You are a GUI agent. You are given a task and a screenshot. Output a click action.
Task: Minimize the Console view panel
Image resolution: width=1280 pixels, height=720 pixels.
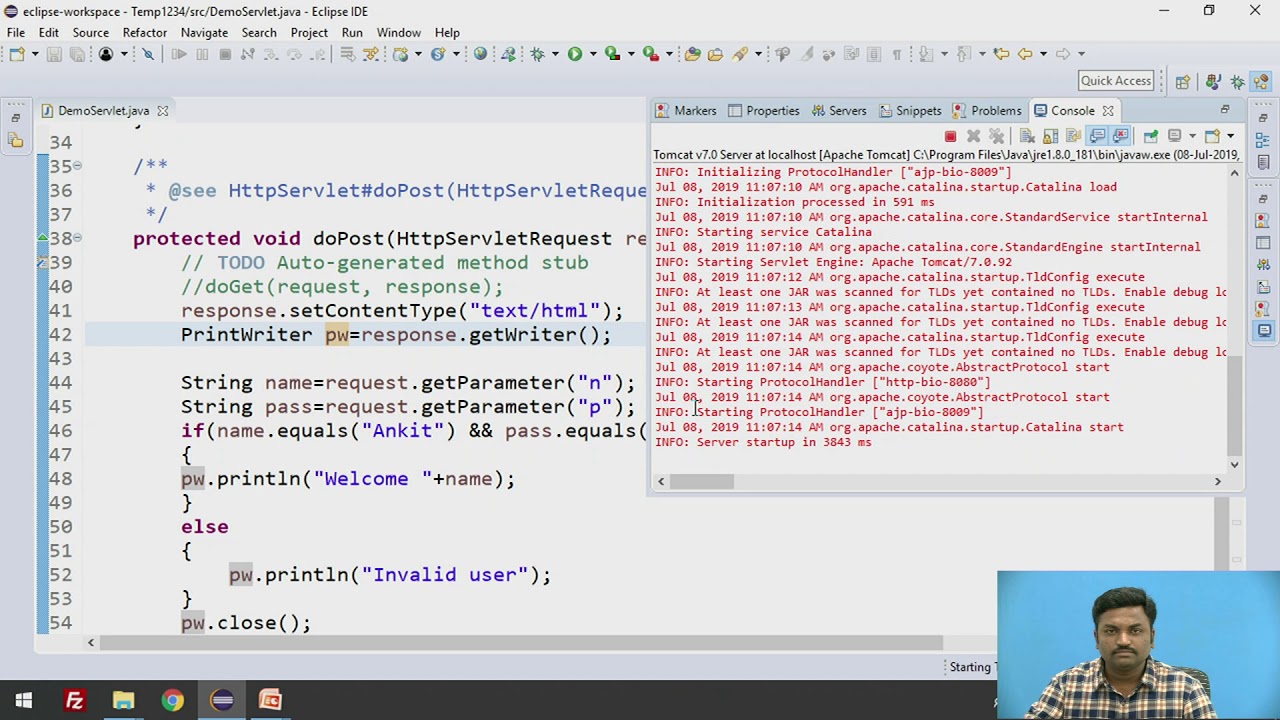coord(1225,109)
